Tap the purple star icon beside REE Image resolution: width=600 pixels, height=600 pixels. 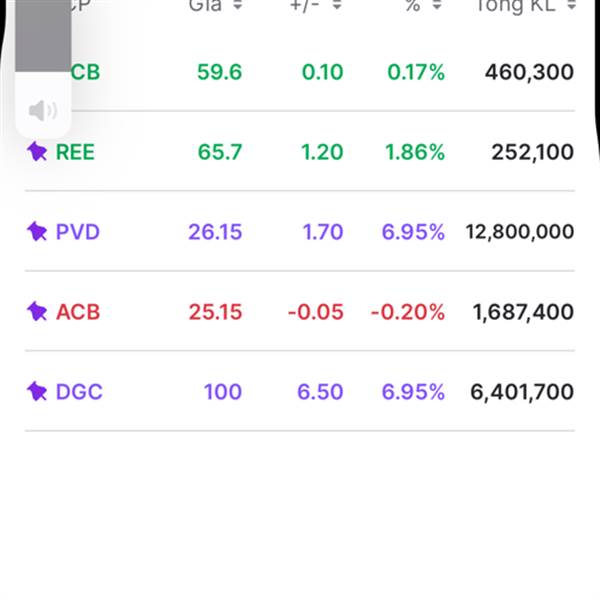coord(37,152)
